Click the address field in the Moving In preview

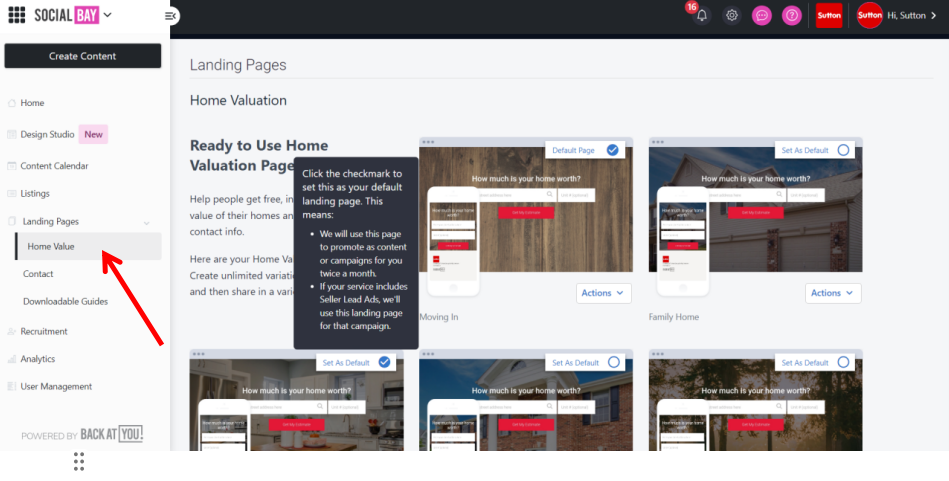point(516,195)
